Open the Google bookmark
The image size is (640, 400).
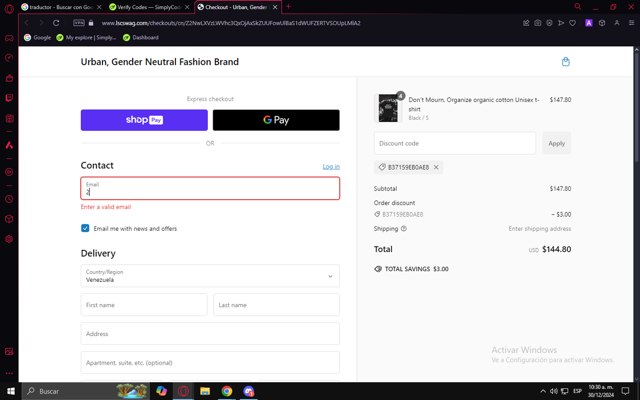pos(38,38)
